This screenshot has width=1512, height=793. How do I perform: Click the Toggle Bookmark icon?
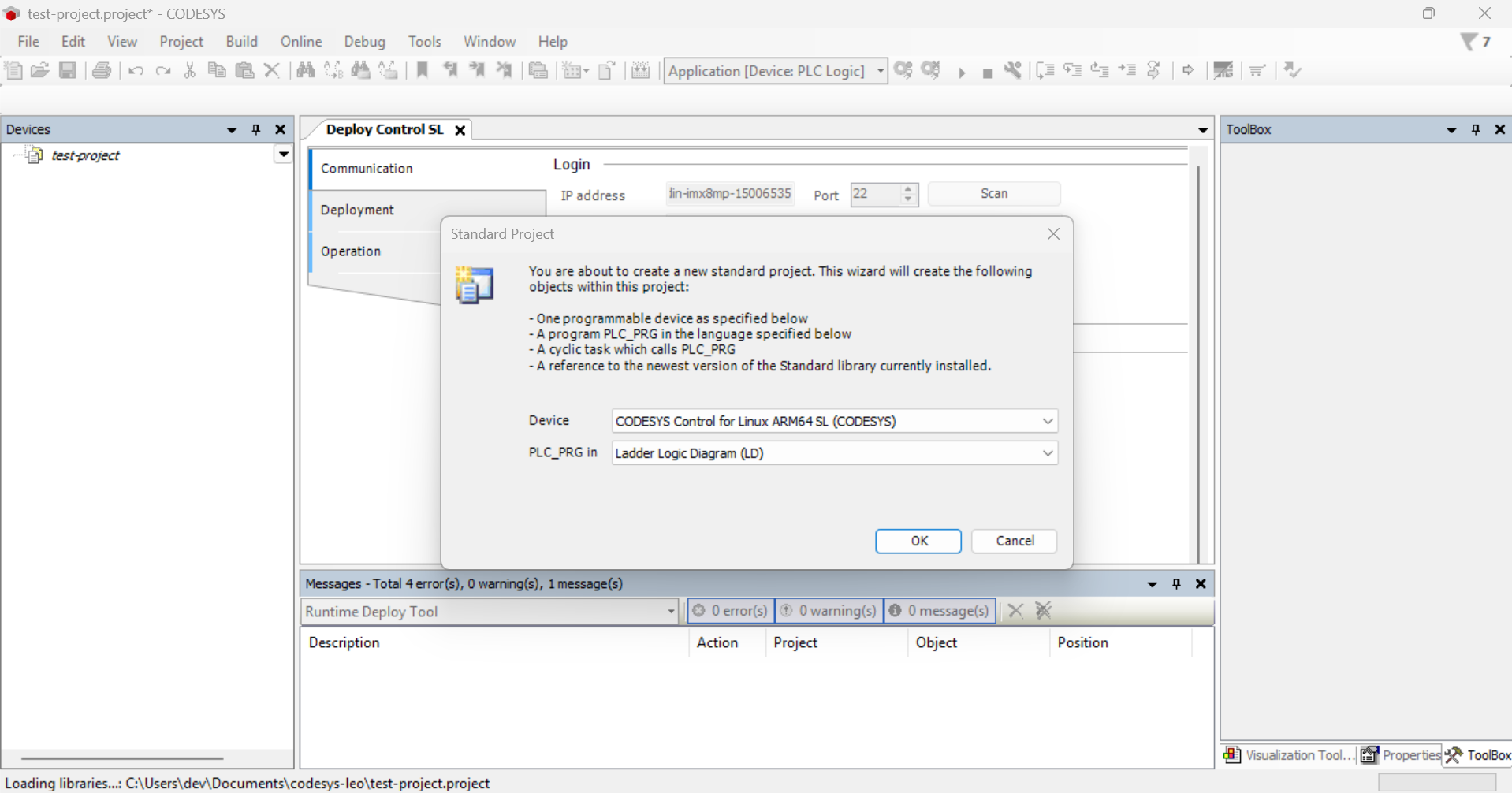pyautogui.click(x=423, y=71)
